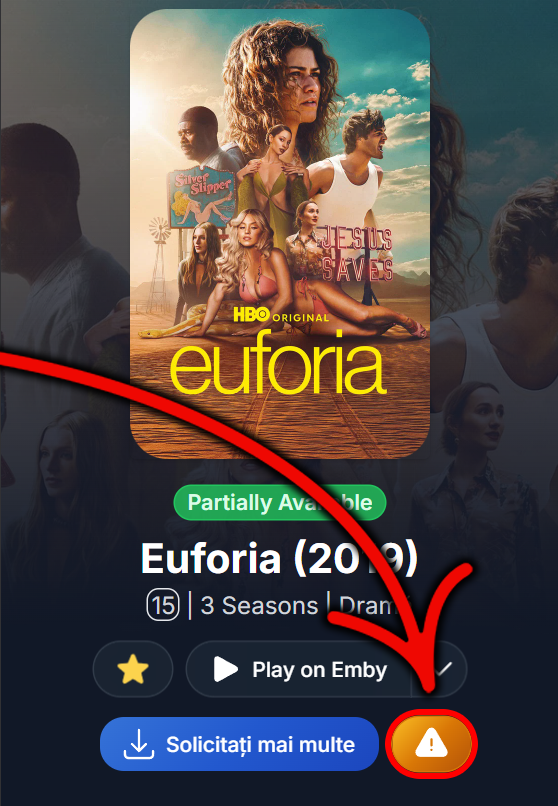Click the orange warning triangle report button
The width and height of the screenshot is (558, 806).
tap(432, 744)
